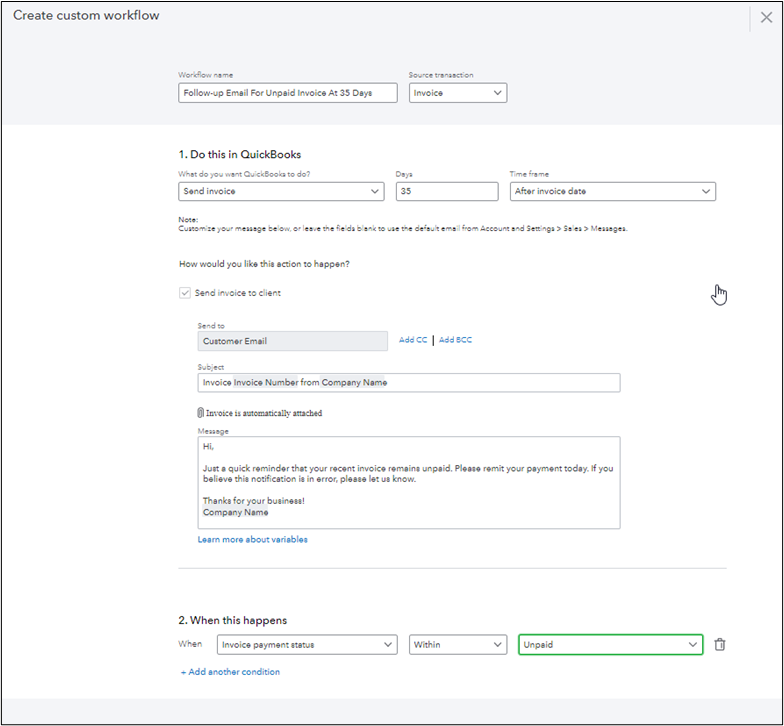784x726 pixels.
Task: Click inside the Message text area
Action: (409, 482)
